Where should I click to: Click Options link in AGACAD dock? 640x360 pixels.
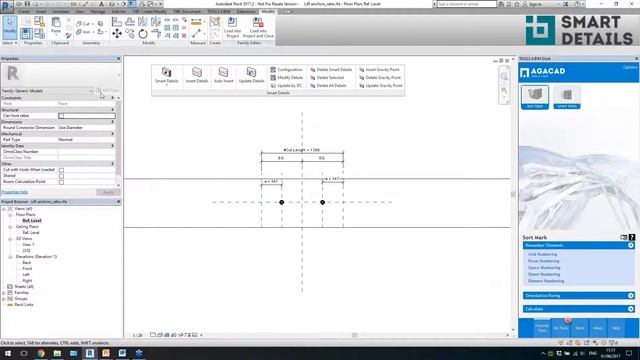click(x=630, y=67)
